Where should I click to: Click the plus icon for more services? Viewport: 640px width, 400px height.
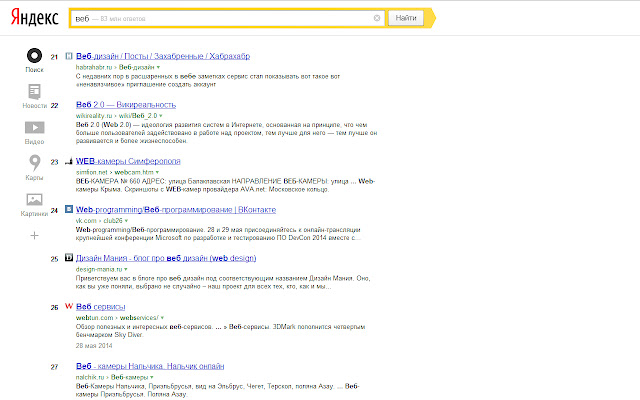[34, 235]
